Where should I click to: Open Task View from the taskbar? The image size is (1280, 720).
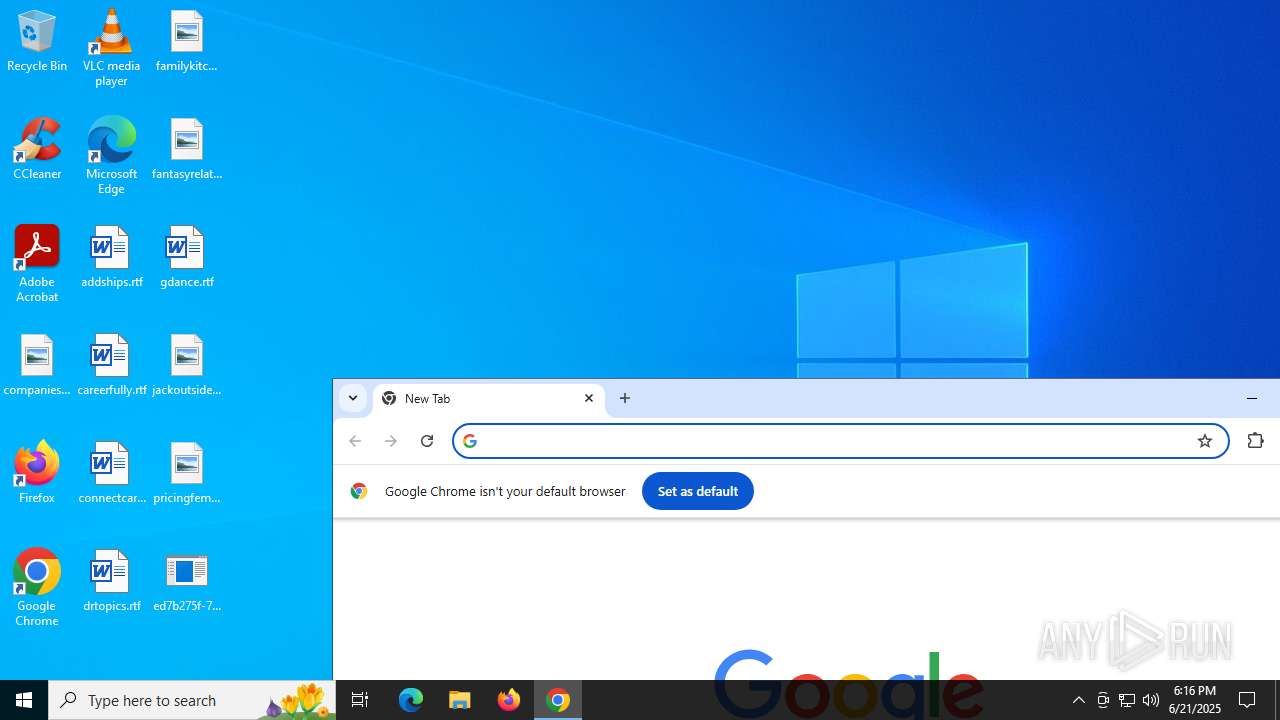click(360, 700)
